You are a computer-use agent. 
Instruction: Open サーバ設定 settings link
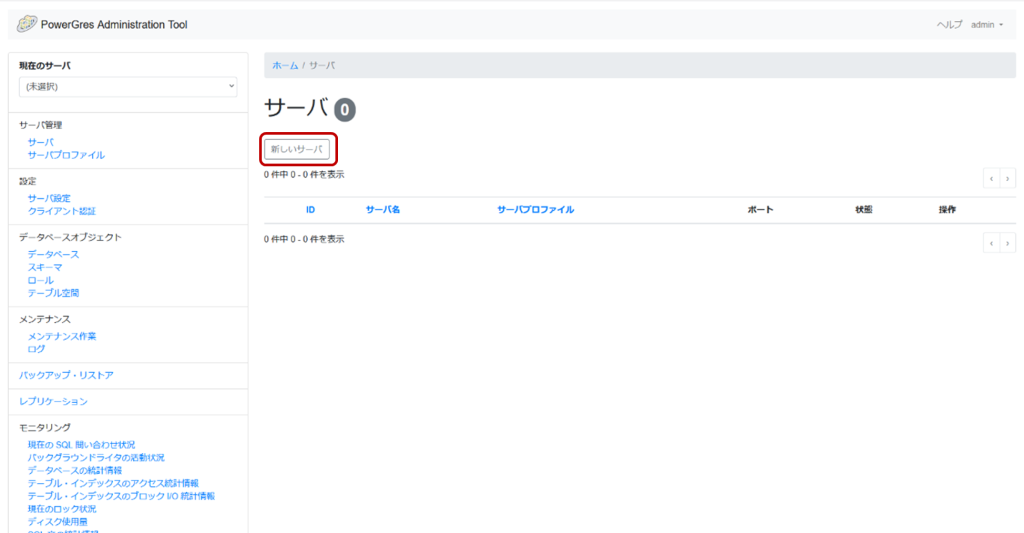pos(49,198)
